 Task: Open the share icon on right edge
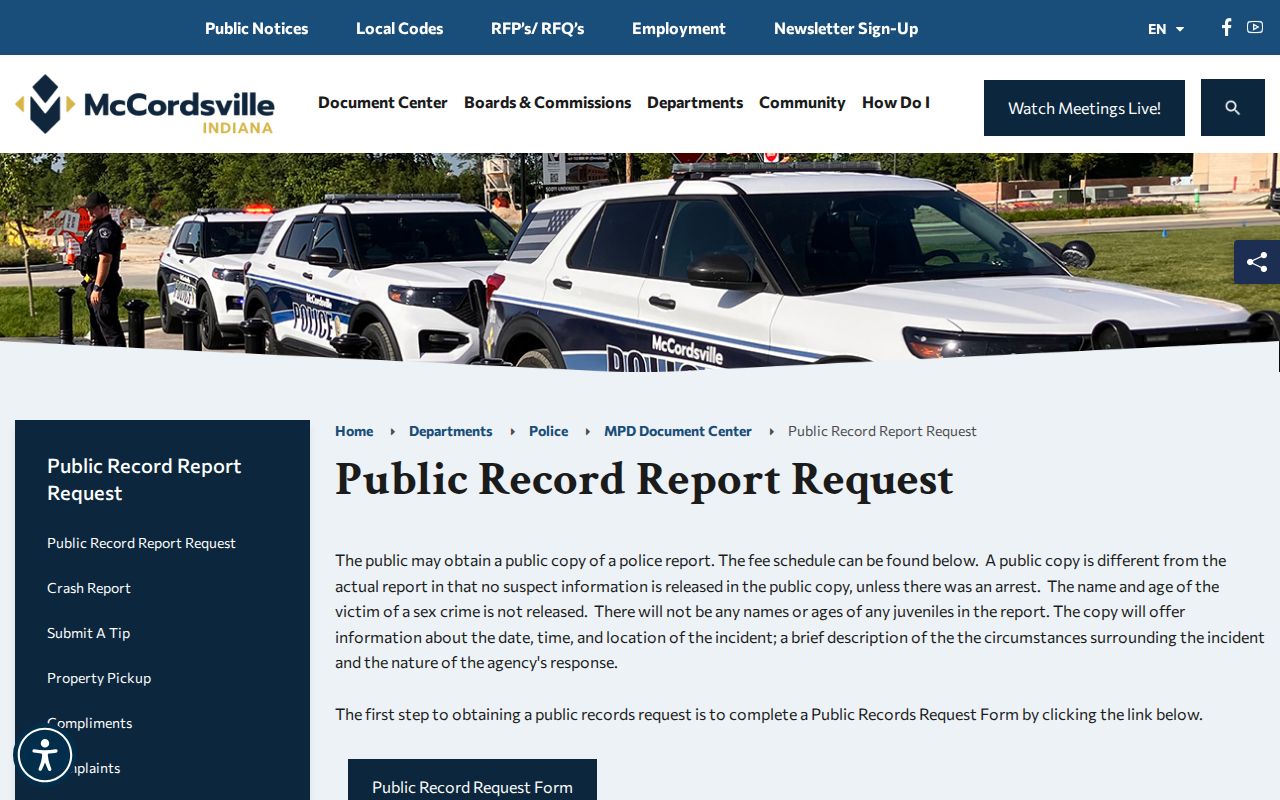pos(1257,262)
